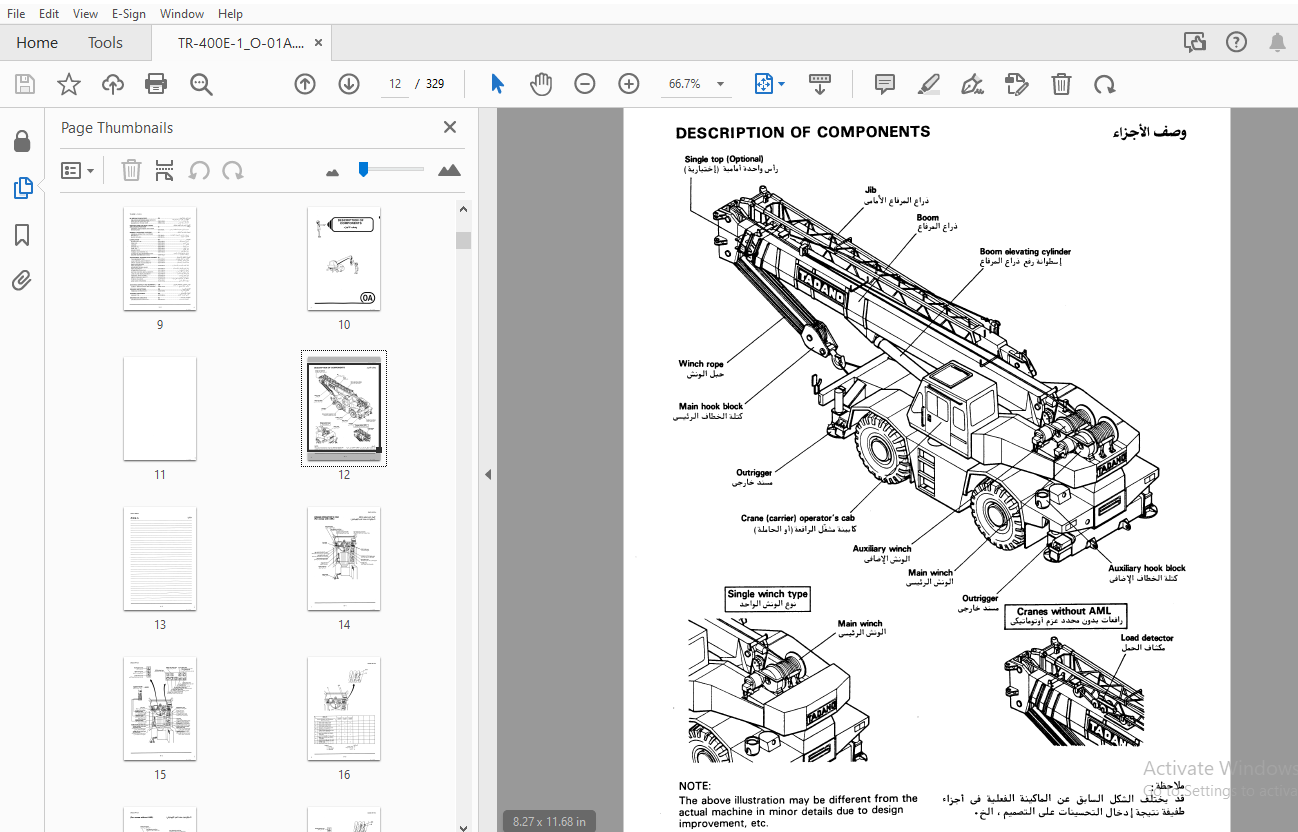The image size is (1298, 832).
Task: Select page 15 thumbnail
Action: point(160,709)
